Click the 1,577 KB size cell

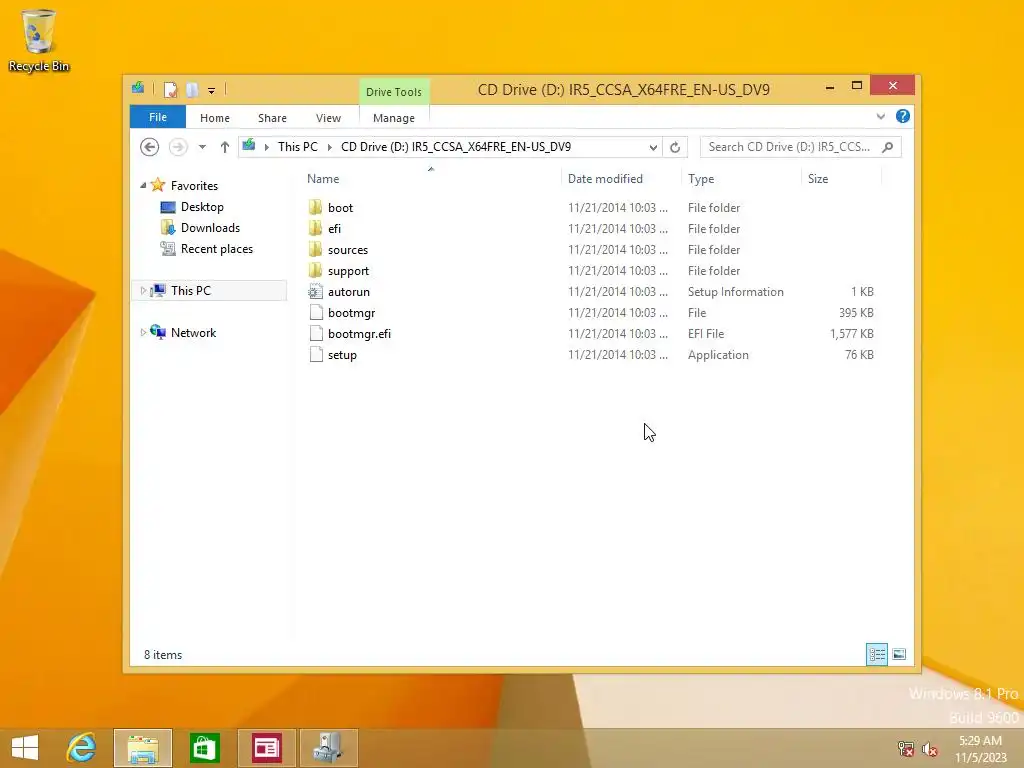click(x=852, y=334)
